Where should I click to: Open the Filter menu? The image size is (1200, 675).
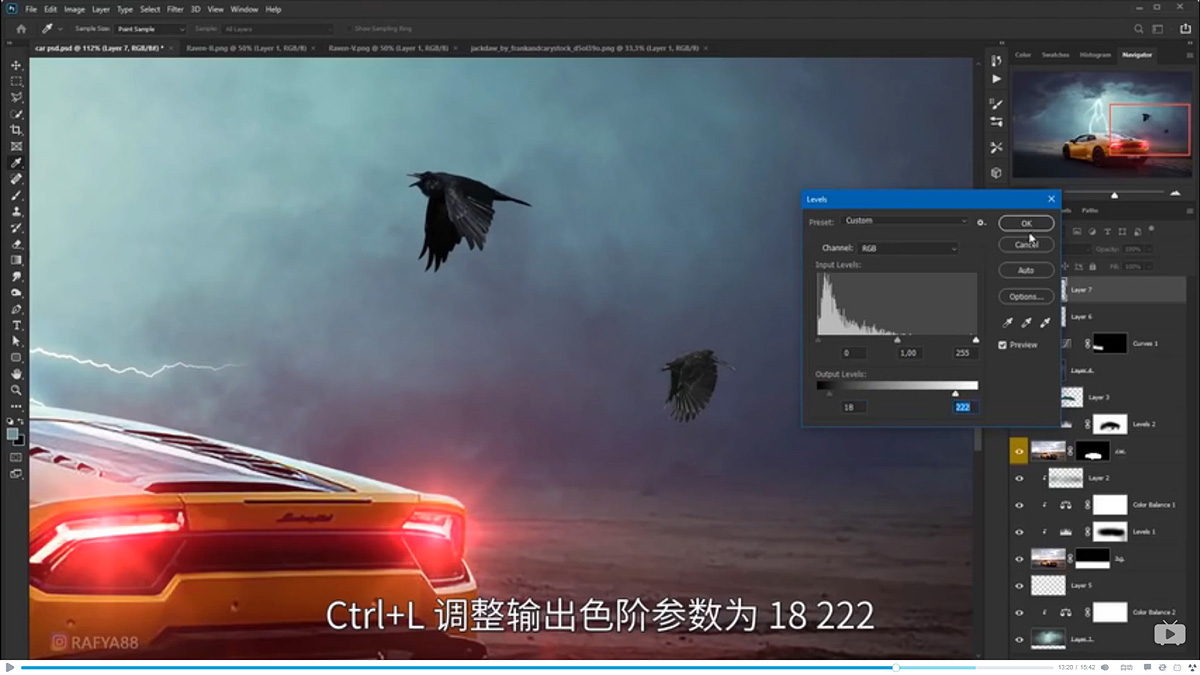pos(175,8)
